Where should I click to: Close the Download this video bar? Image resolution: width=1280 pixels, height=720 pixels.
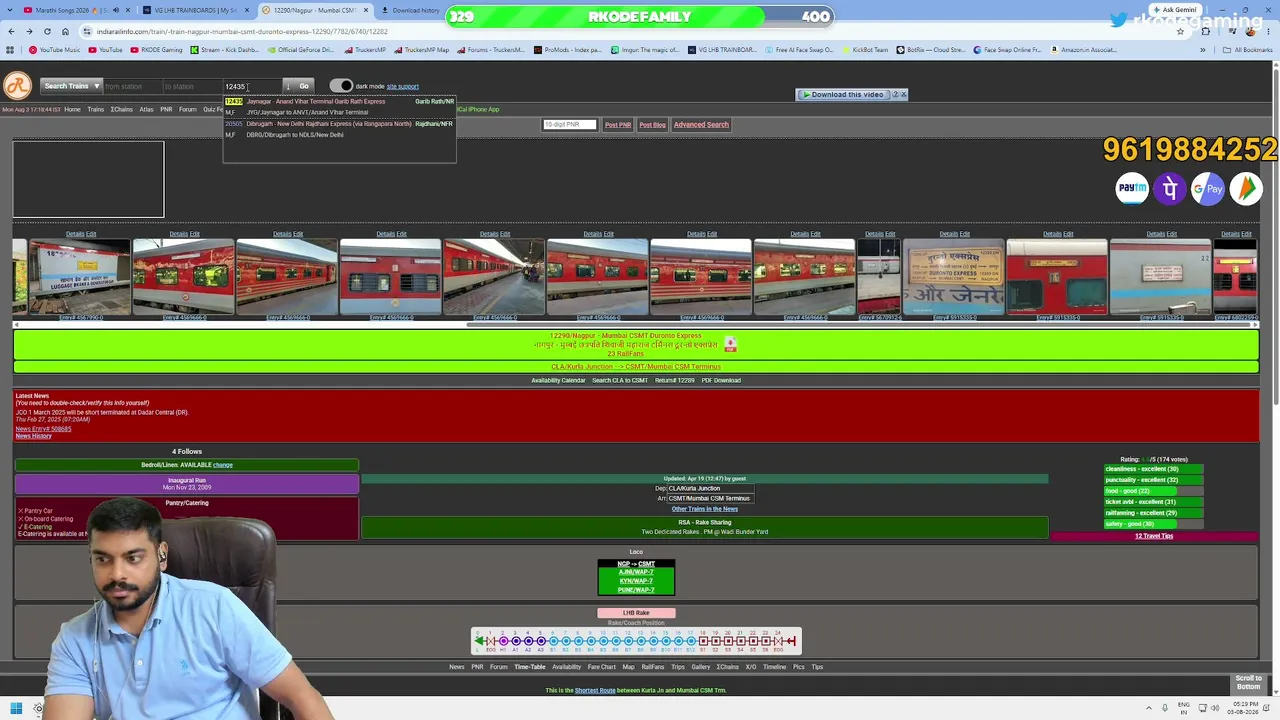903,94
